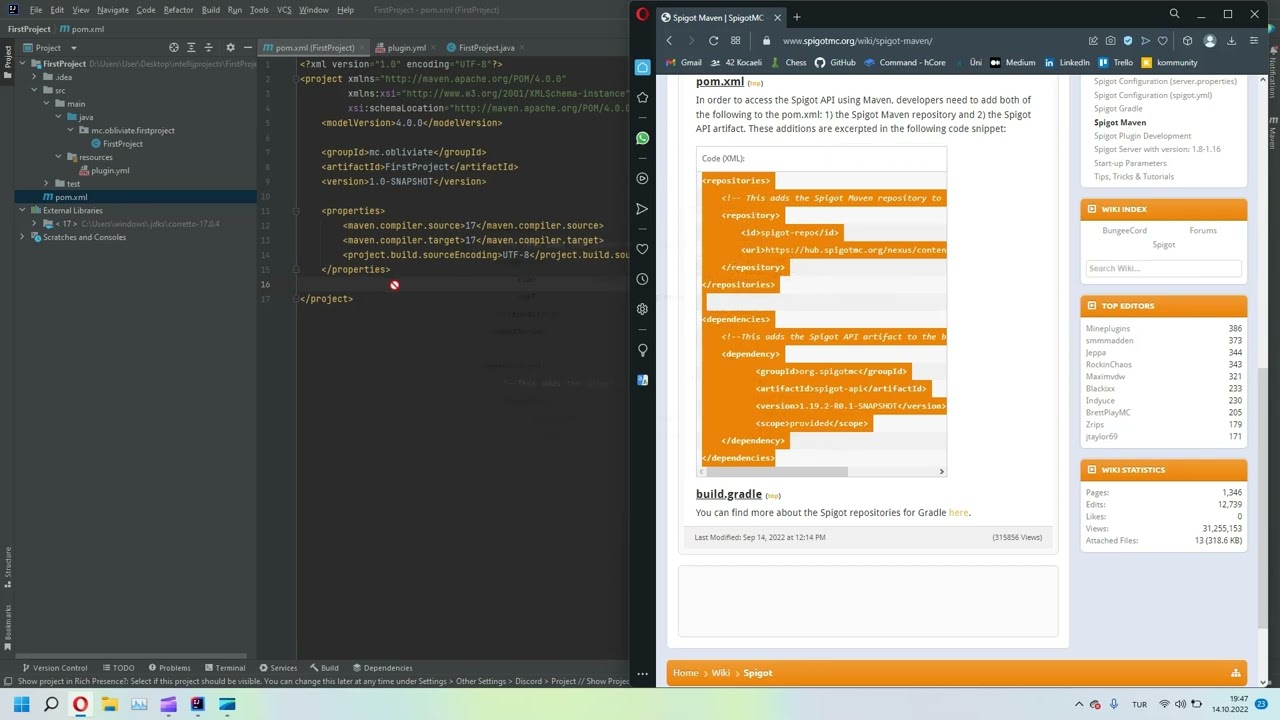Collapse the java source folder

(x=58, y=117)
